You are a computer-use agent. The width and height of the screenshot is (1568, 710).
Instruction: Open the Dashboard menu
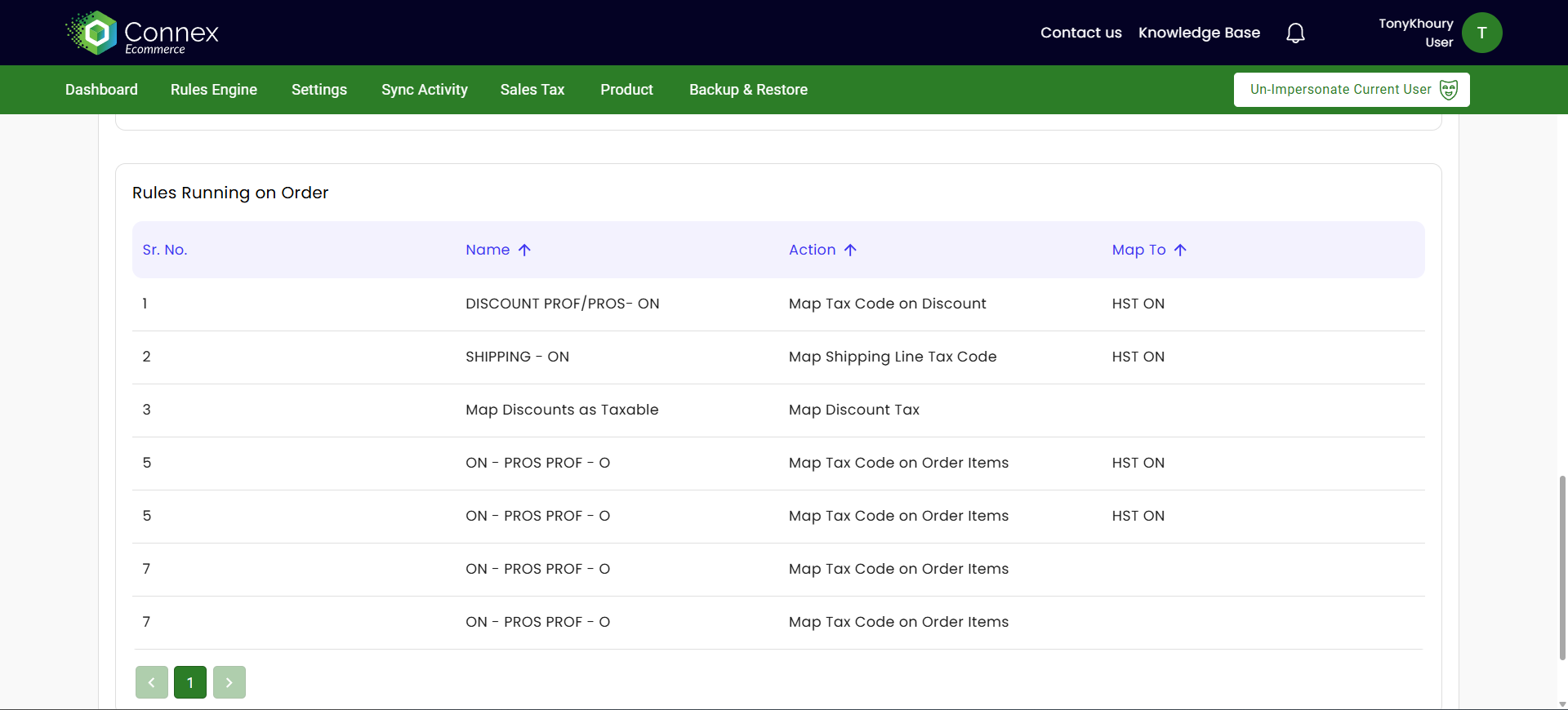coord(101,90)
